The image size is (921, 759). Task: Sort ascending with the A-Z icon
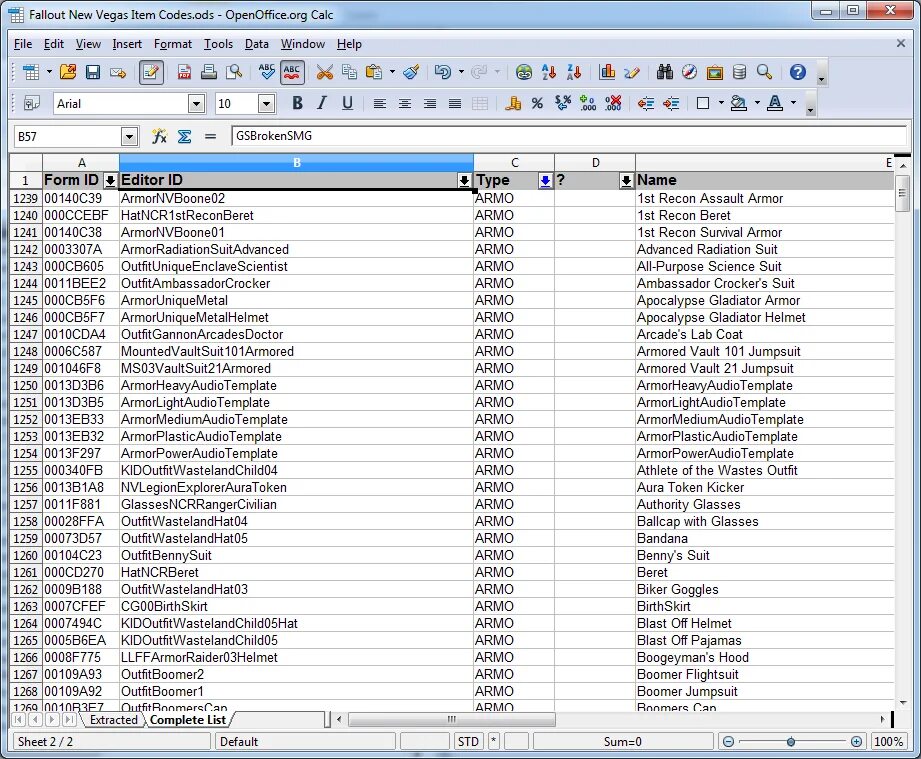549,72
